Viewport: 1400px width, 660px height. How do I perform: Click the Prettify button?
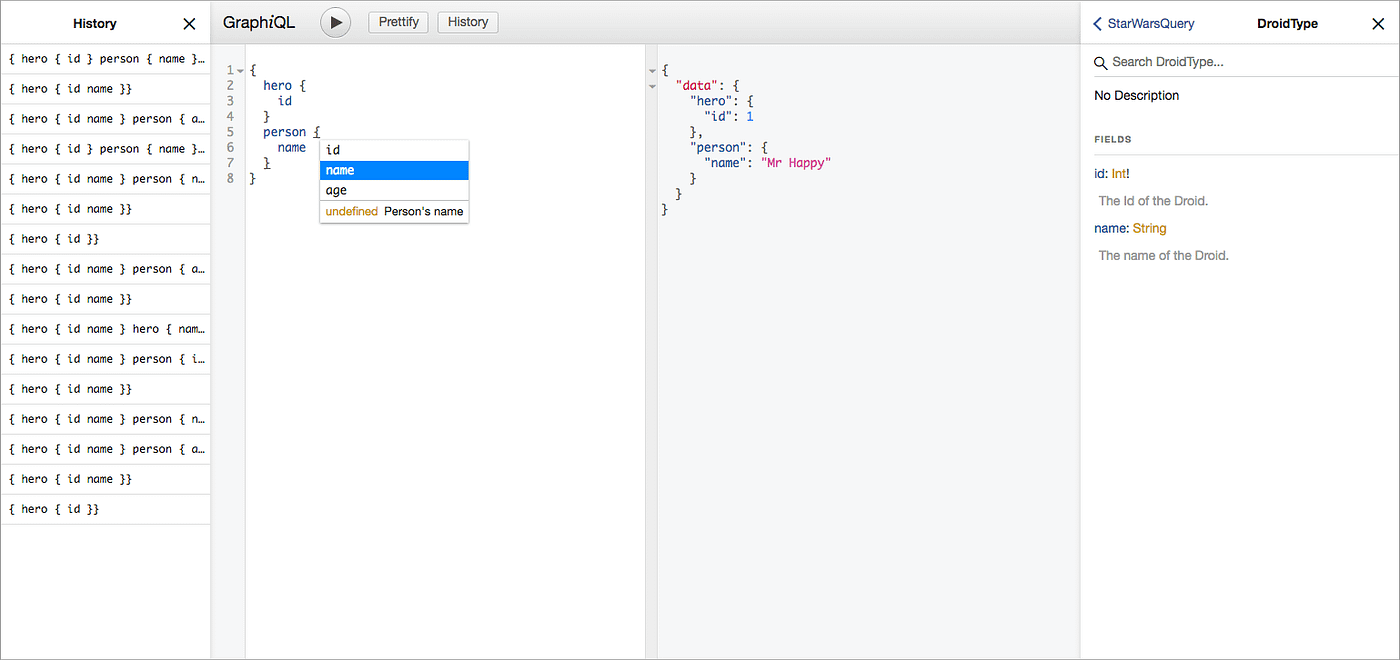click(398, 22)
